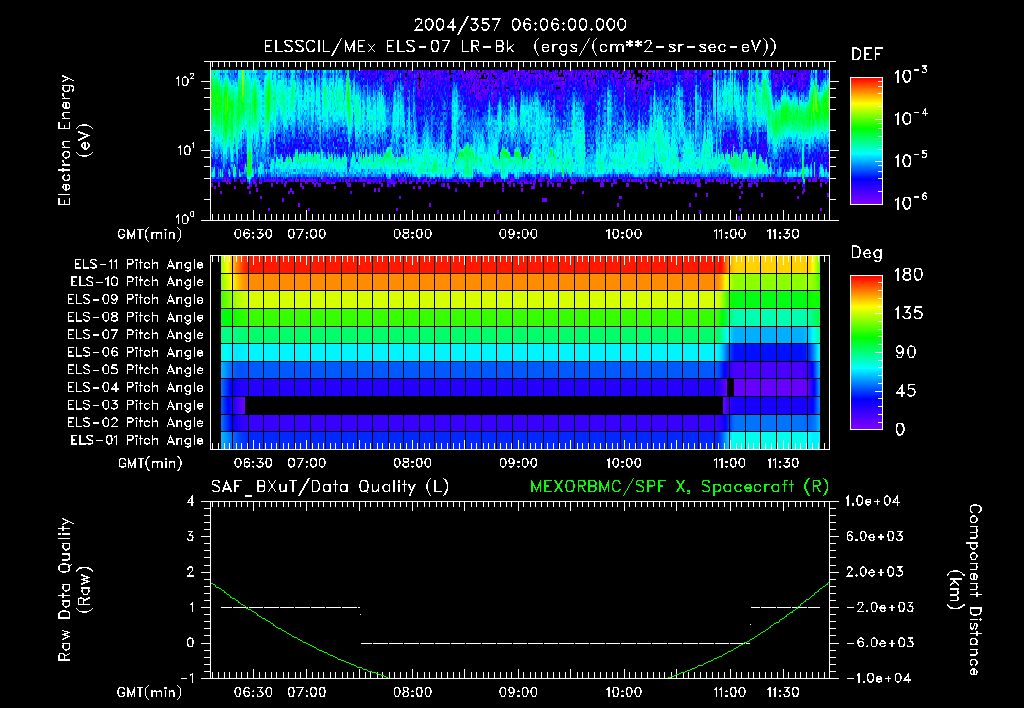Click the 135 value on Deg scale
The image size is (1024, 708).
(908, 313)
